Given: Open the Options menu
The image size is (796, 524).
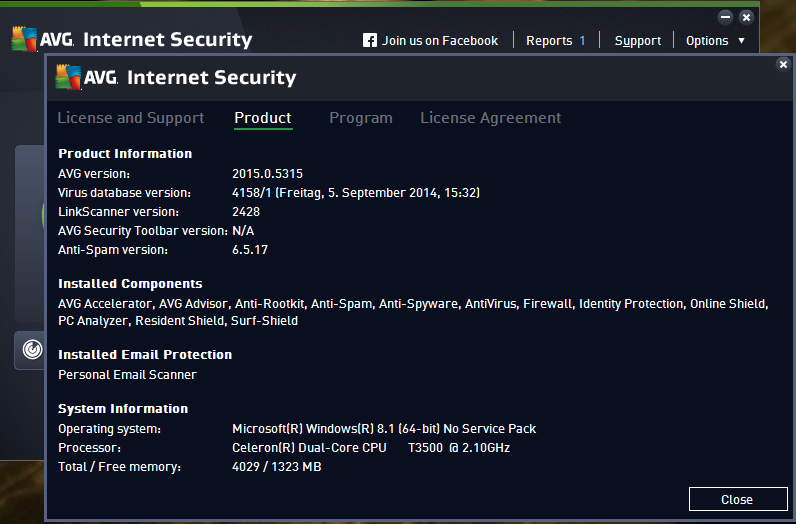Looking at the screenshot, I should click(707, 41).
